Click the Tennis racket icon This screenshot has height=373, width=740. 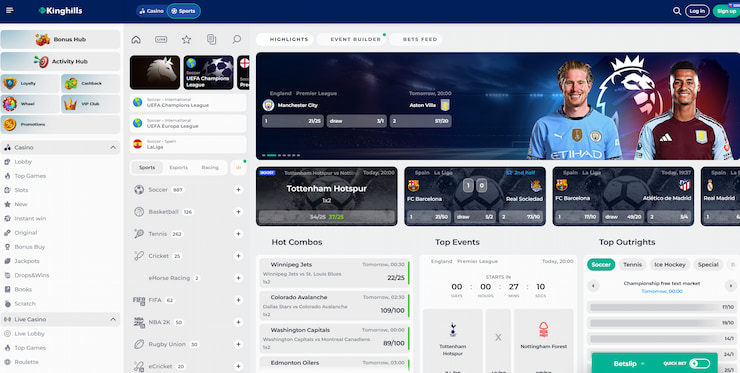coord(139,234)
